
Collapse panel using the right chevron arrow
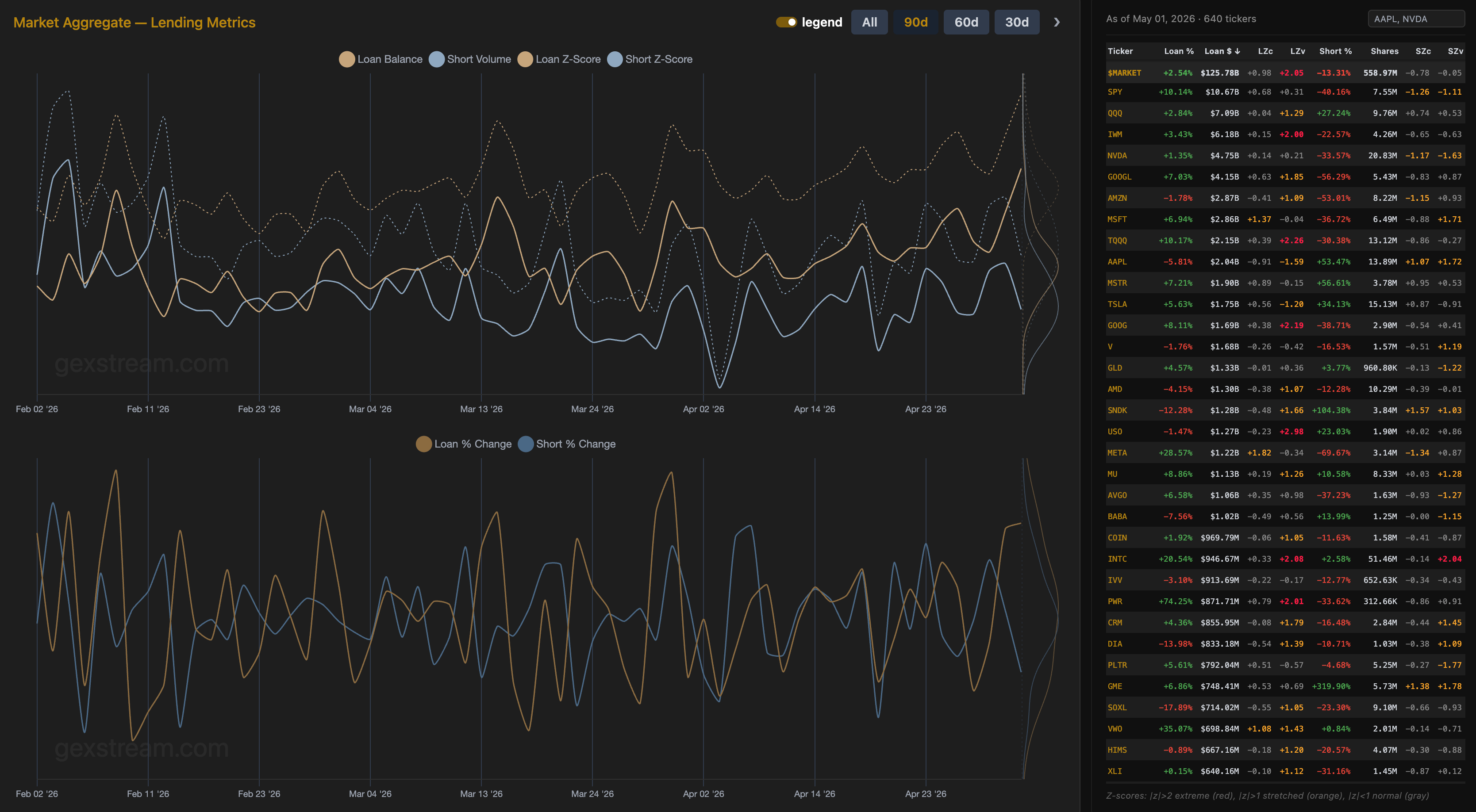1057,22
